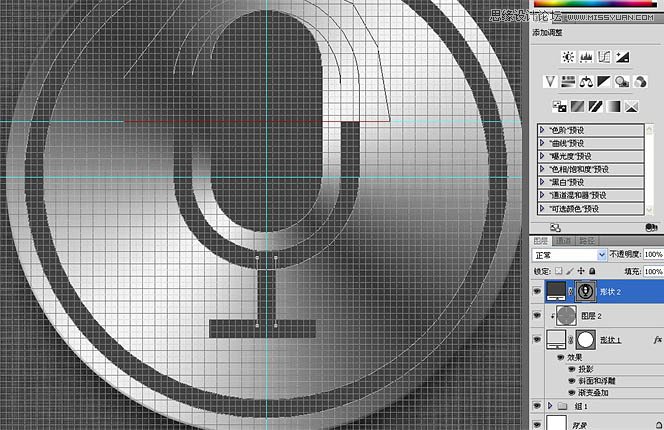Add a Hue/Saturation adjustment icon
Image resolution: width=664 pixels, height=430 pixels.
pos(568,81)
